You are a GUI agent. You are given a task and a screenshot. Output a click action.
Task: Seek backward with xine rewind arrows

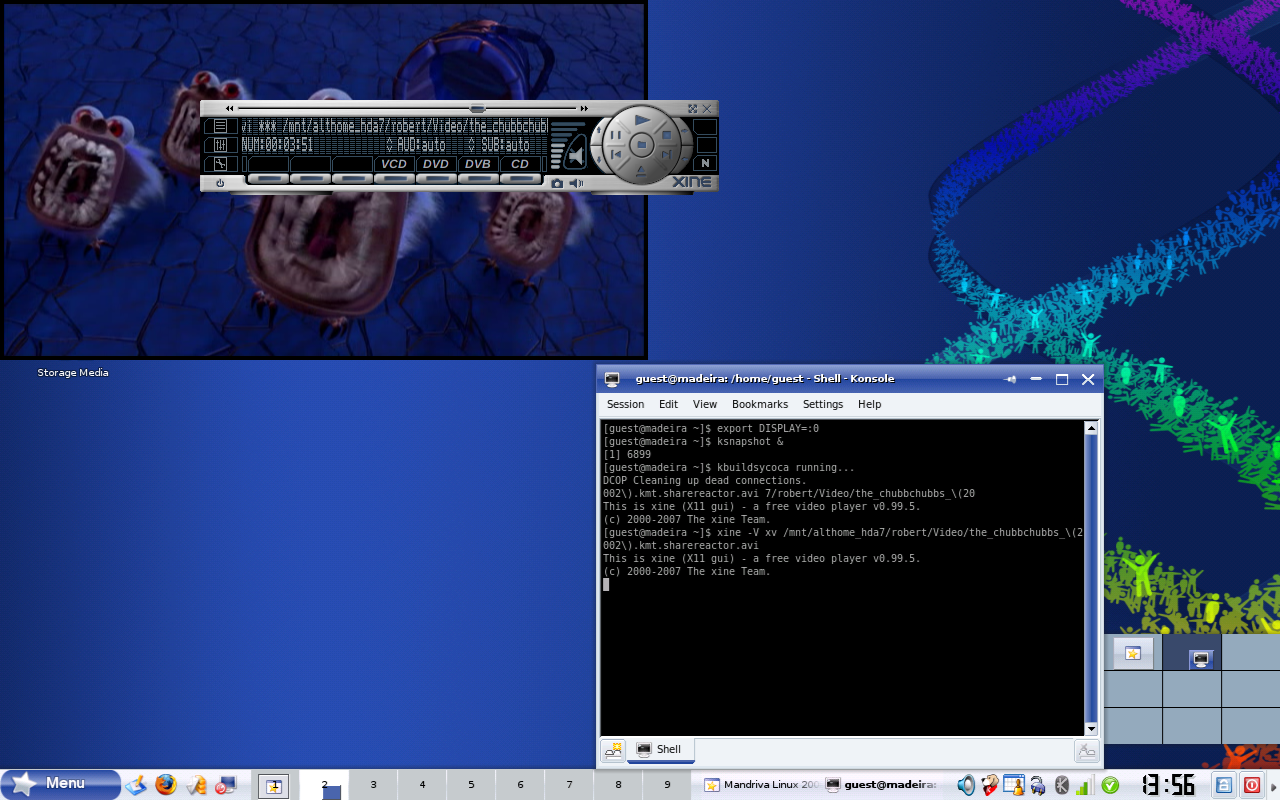tap(229, 108)
